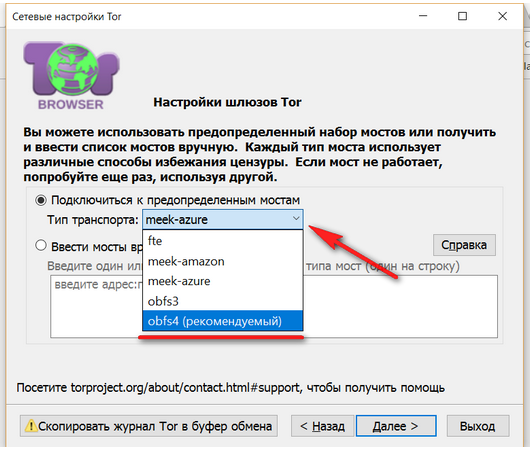The image size is (530, 450).
Task: Collapse the transport dropdown via its chevron
Action: click(x=296, y=219)
